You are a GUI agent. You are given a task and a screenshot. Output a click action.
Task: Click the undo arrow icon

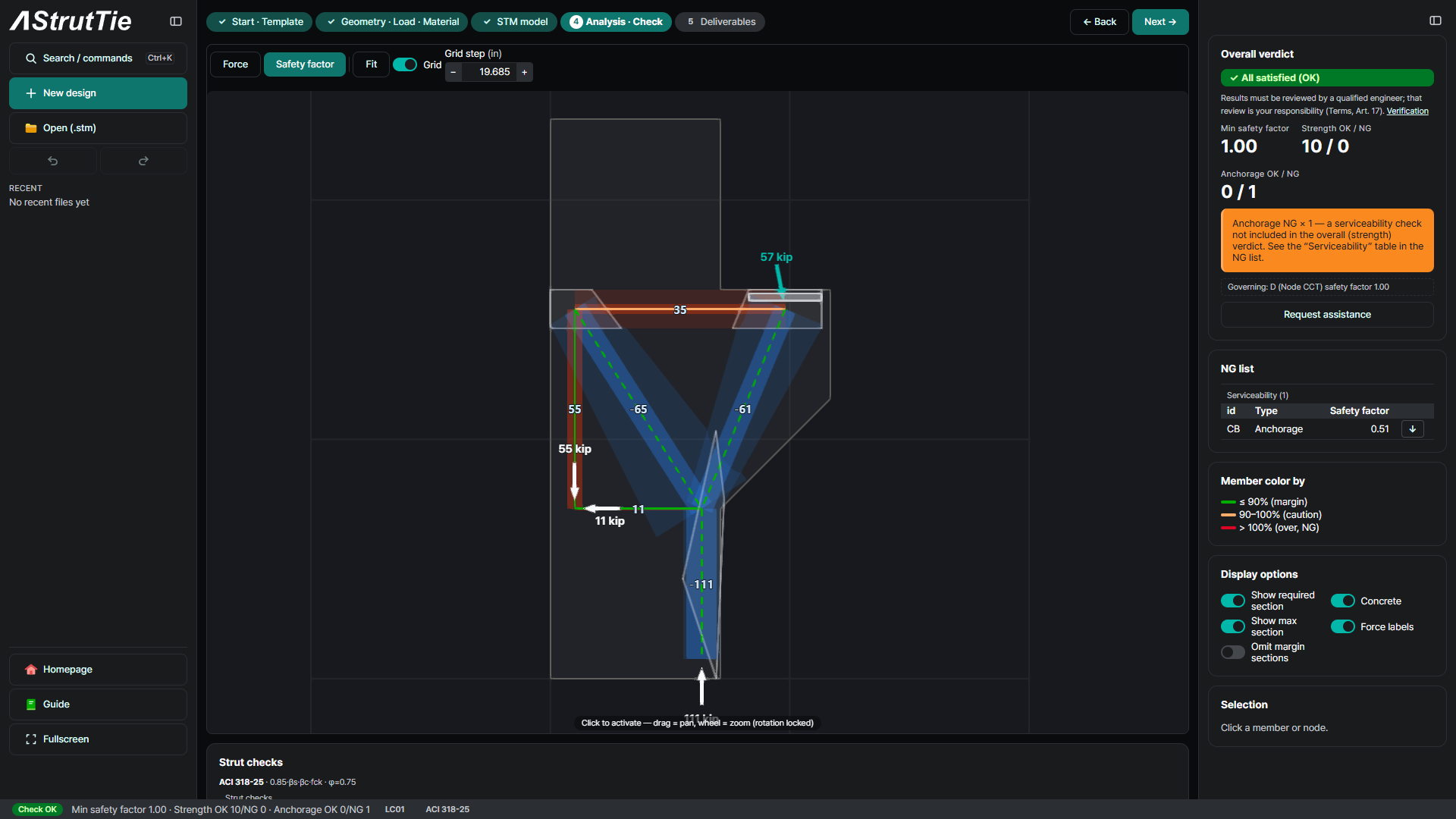(52, 161)
